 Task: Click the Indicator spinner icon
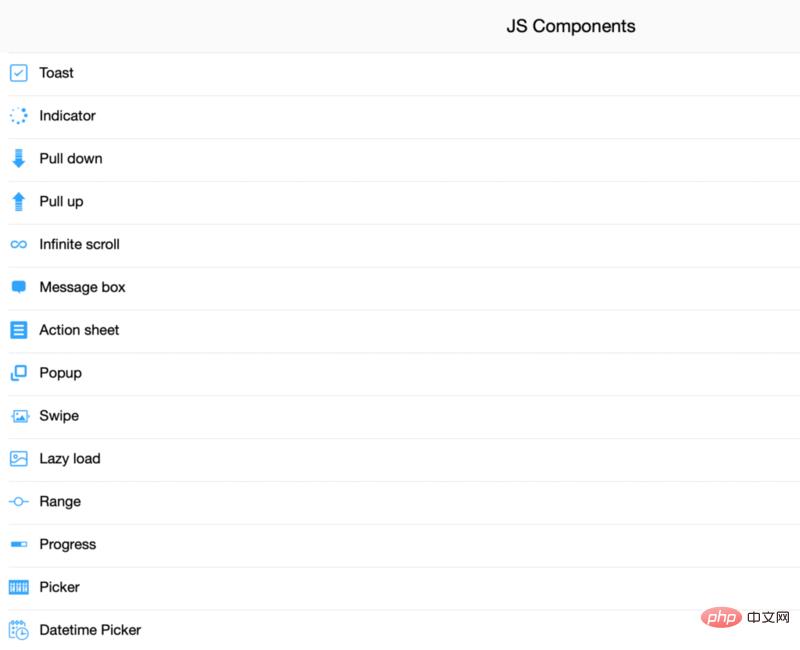click(18, 116)
